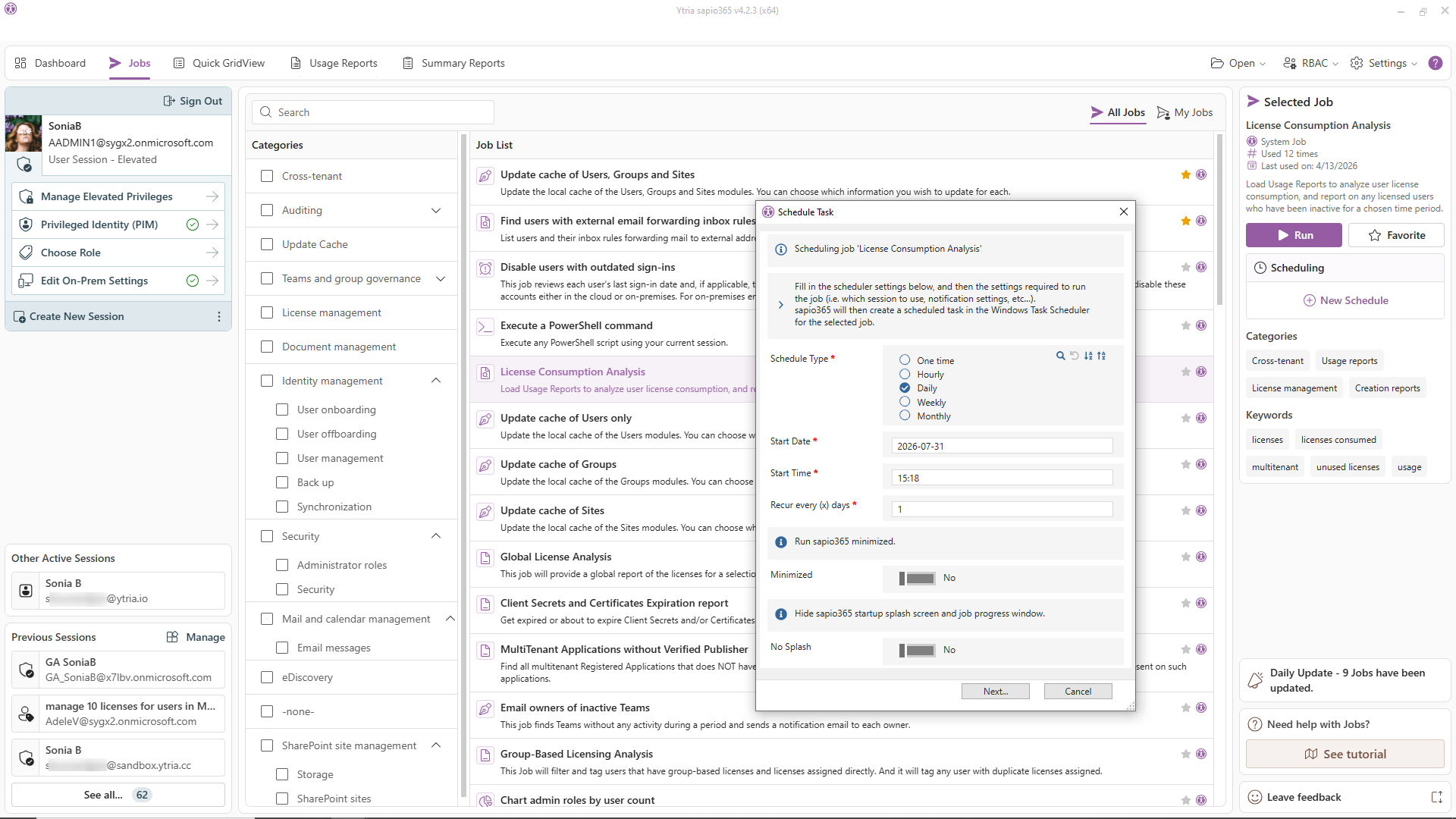Screen dimensions: 1456x819
Task: Click the arrow next to Choose Role
Action: coord(212,253)
